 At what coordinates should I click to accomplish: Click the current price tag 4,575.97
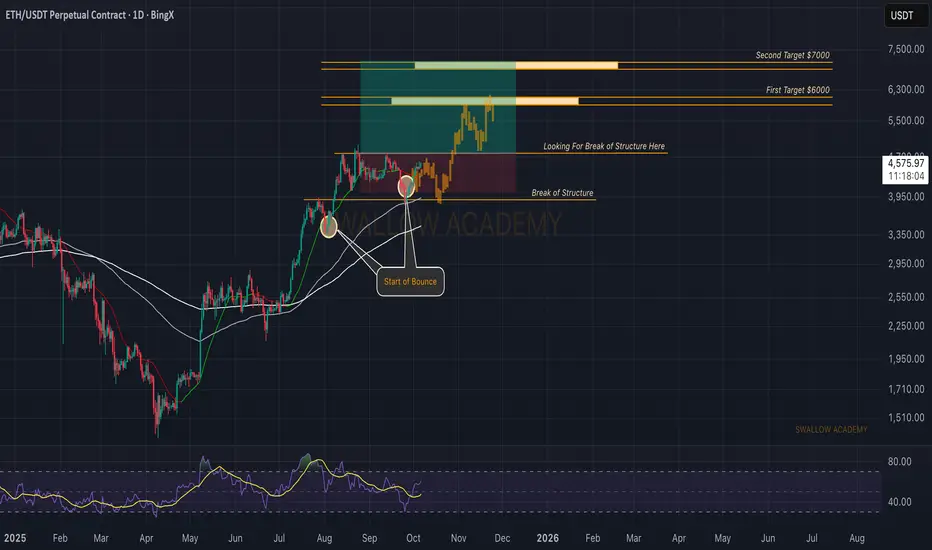click(x=906, y=169)
